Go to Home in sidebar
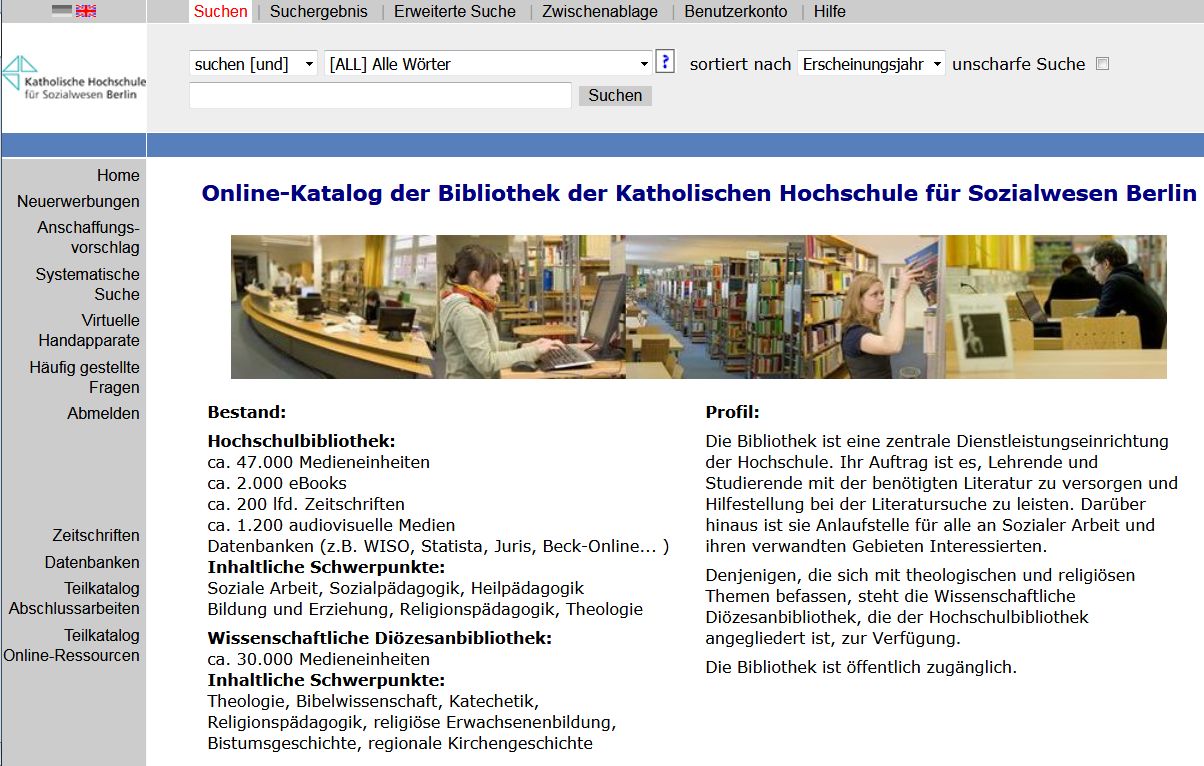The width and height of the screenshot is (1204, 766). (x=118, y=176)
